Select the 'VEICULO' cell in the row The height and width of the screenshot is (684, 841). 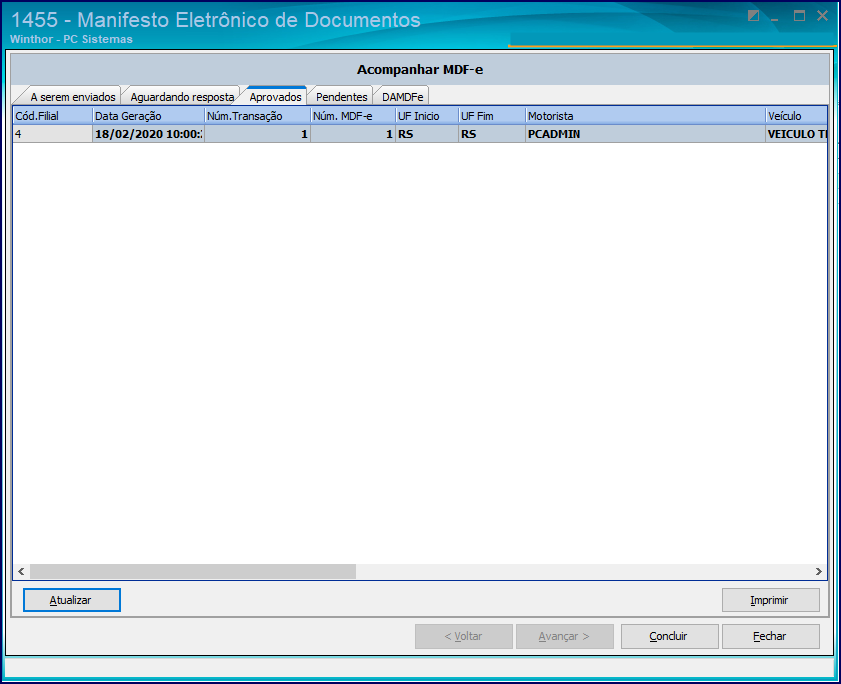point(796,134)
